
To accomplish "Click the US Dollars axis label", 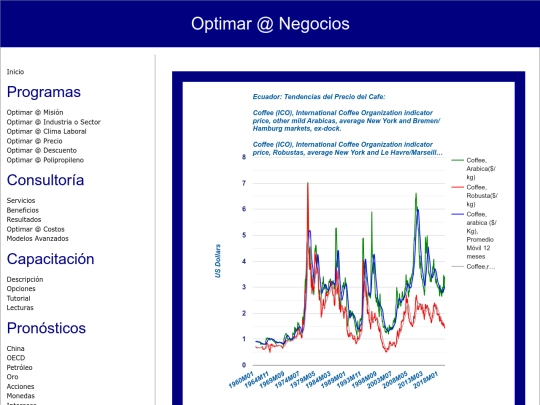I will click(x=218, y=261).
